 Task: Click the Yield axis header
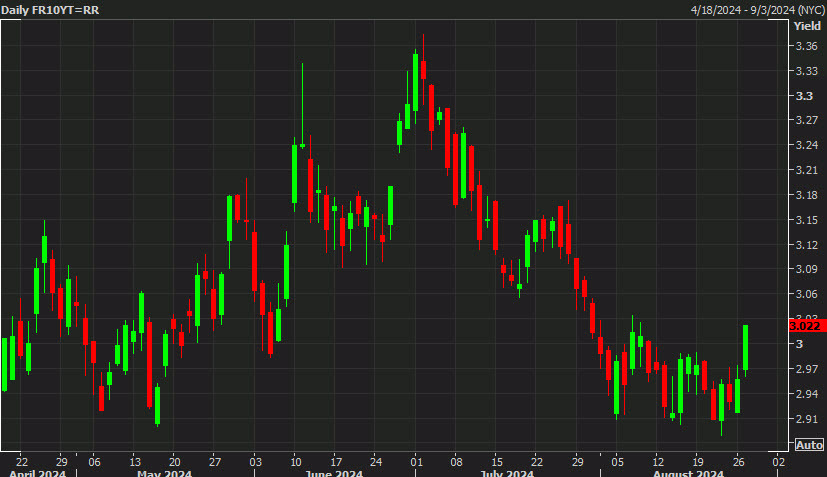806,28
